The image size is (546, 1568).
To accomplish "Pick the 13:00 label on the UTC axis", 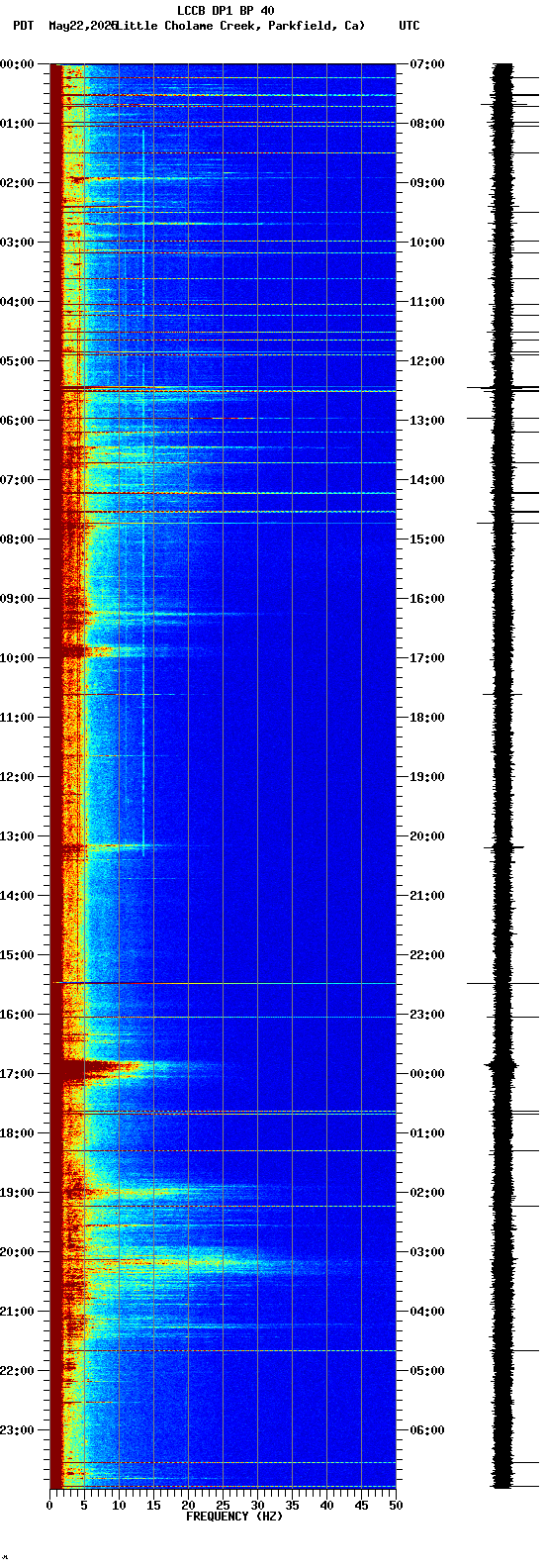I will (x=427, y=421).
